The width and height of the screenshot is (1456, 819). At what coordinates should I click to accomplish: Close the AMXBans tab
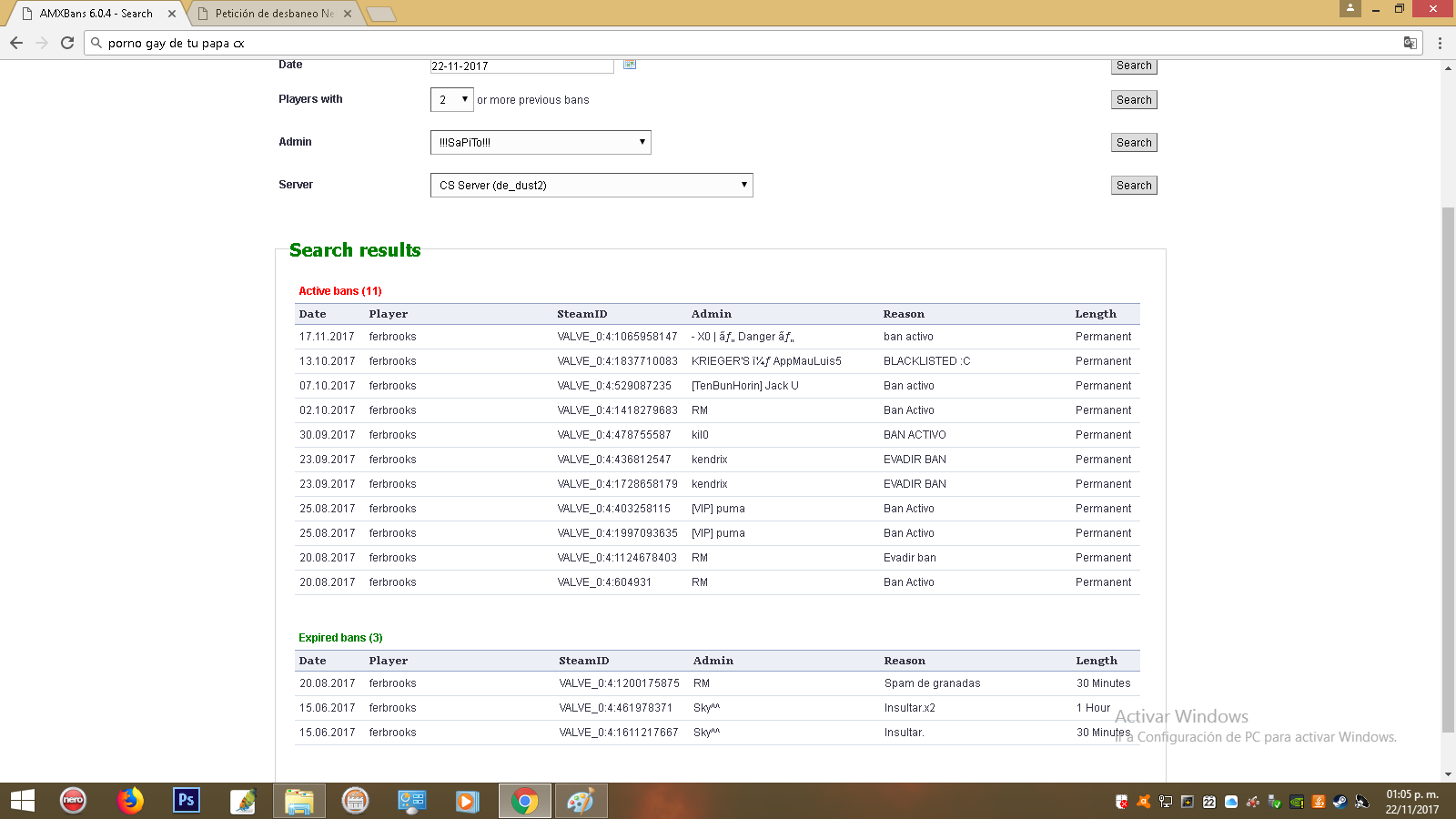coord(172,14)
